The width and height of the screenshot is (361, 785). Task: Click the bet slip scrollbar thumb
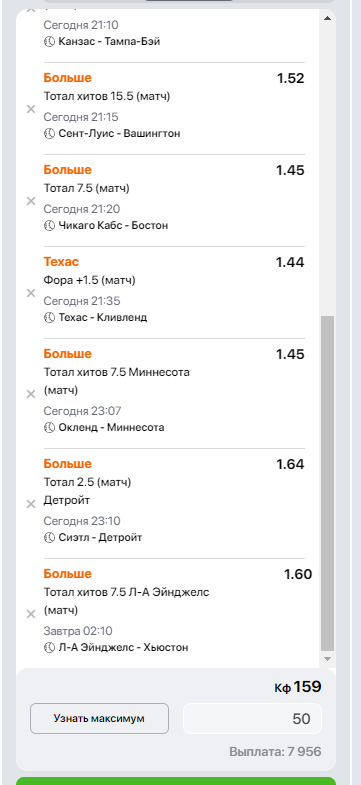coord(327,484)
